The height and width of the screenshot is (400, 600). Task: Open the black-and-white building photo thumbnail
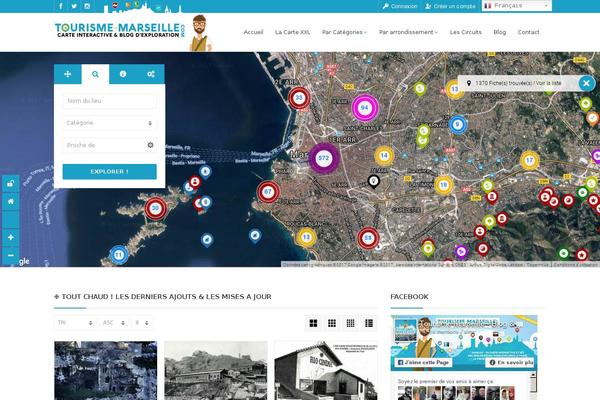[326, 371]
